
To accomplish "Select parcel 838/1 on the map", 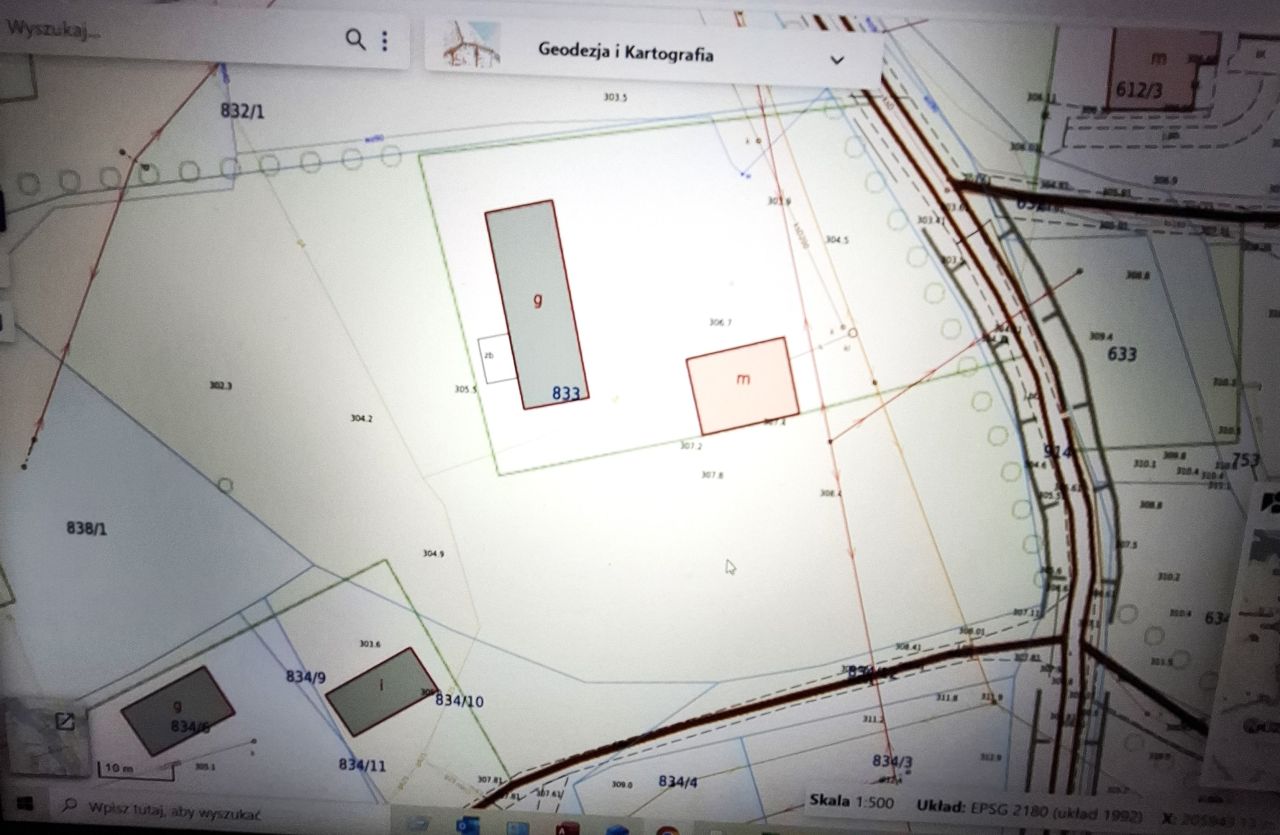I will [88, 527].
